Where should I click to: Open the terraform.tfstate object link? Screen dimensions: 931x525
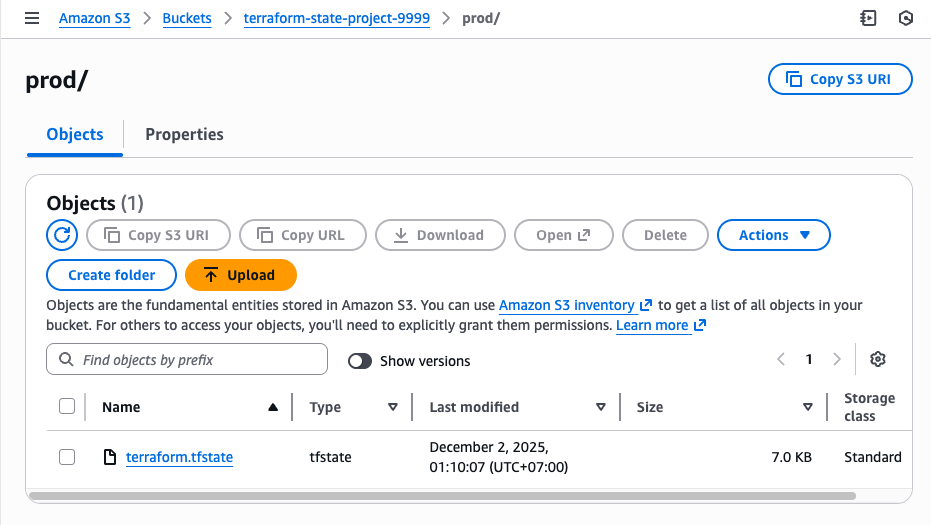pos(179,457)
